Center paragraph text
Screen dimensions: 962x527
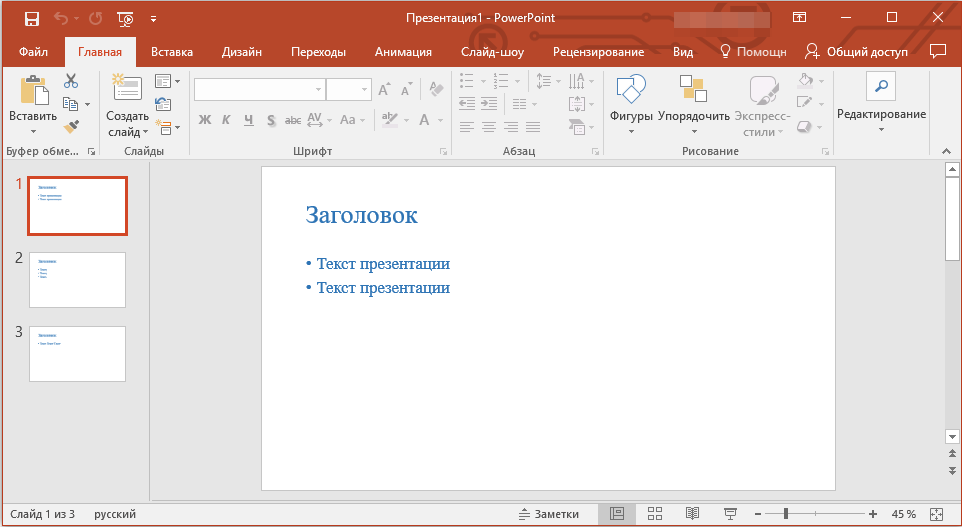pyautogui.click(x=489, y=127)
